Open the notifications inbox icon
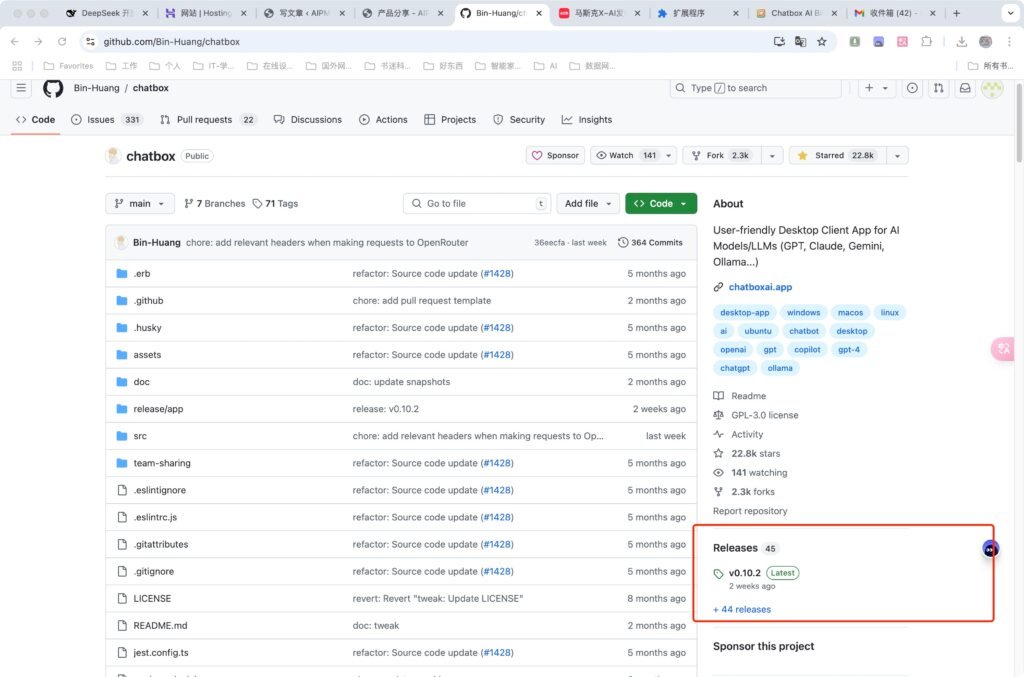The height and width of the screenshot is (677, 1024). (965, 88)
